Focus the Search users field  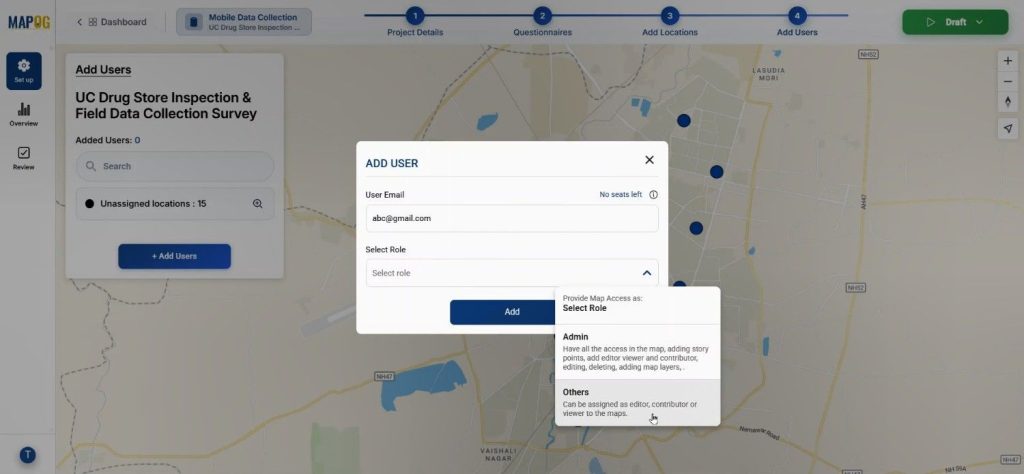[x=175, y=166]
